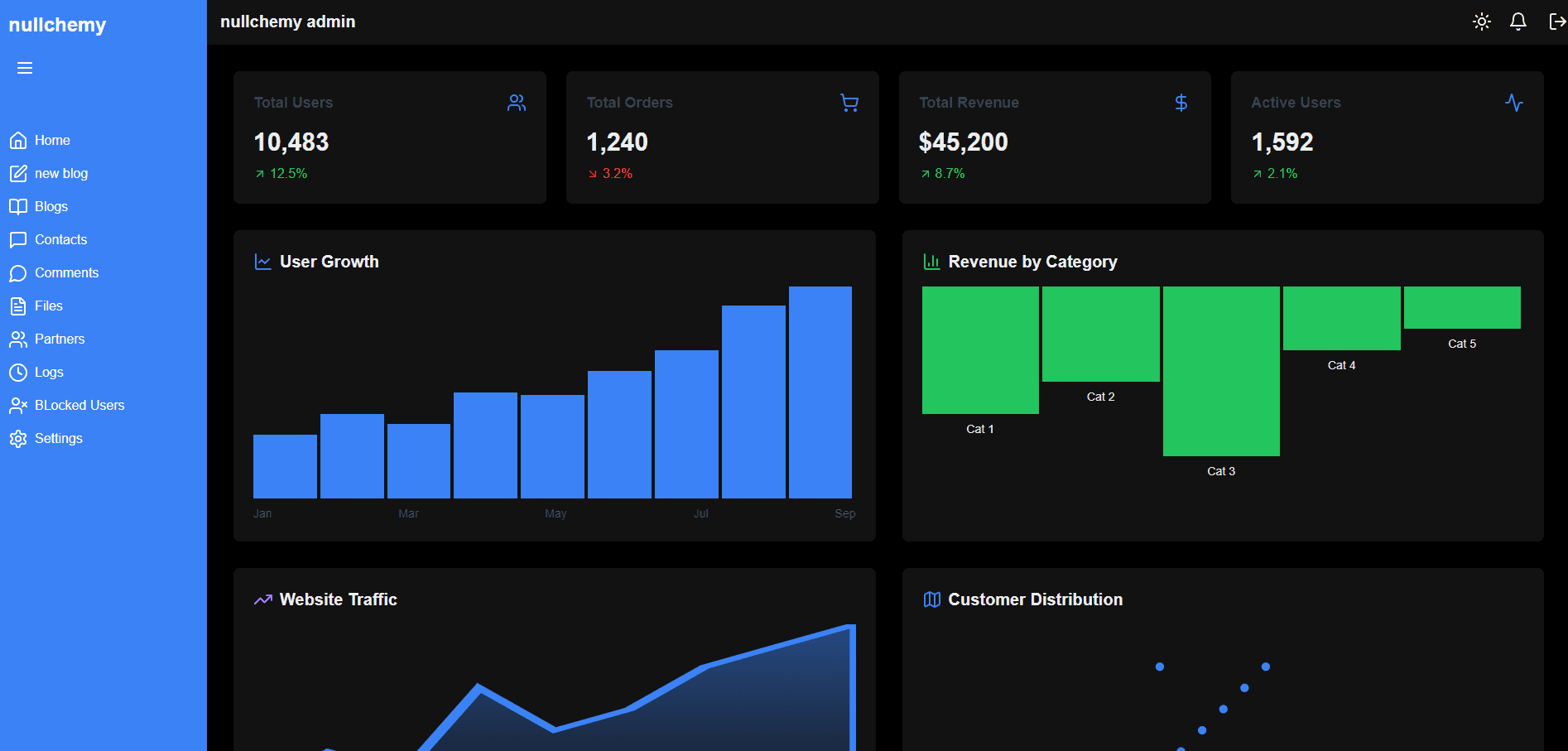1568x751 pixels.
Task: Collapse the sidebar with hamburger icon
Action: [x=25, y=68]
